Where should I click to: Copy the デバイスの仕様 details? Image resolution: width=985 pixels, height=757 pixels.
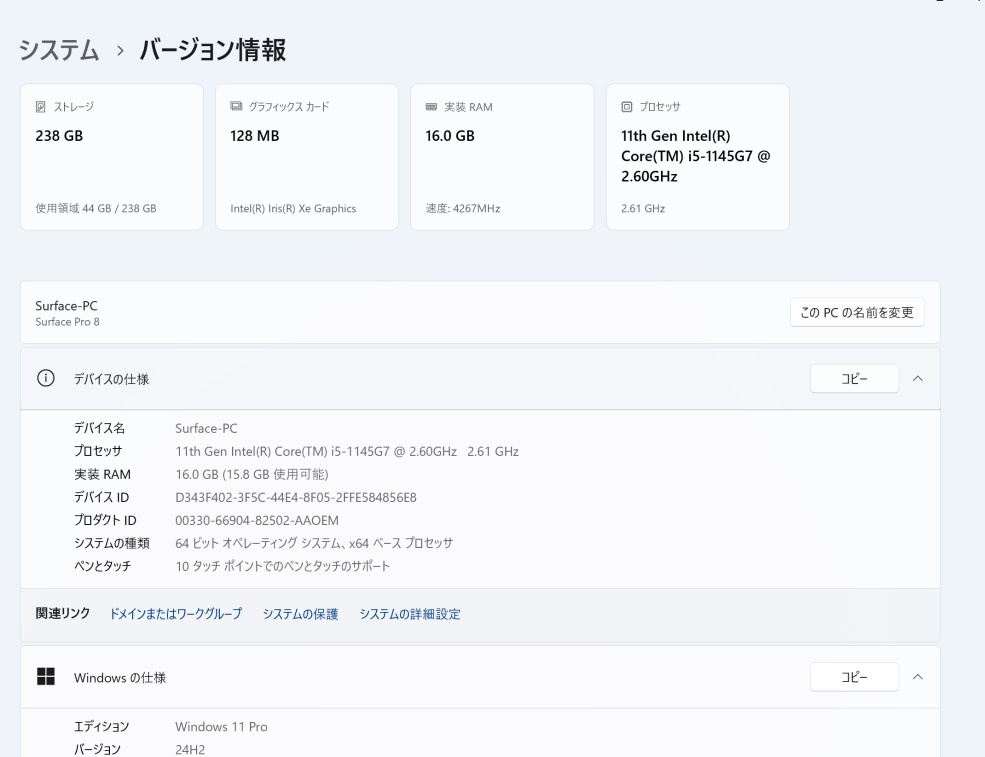tap(854, 379)
